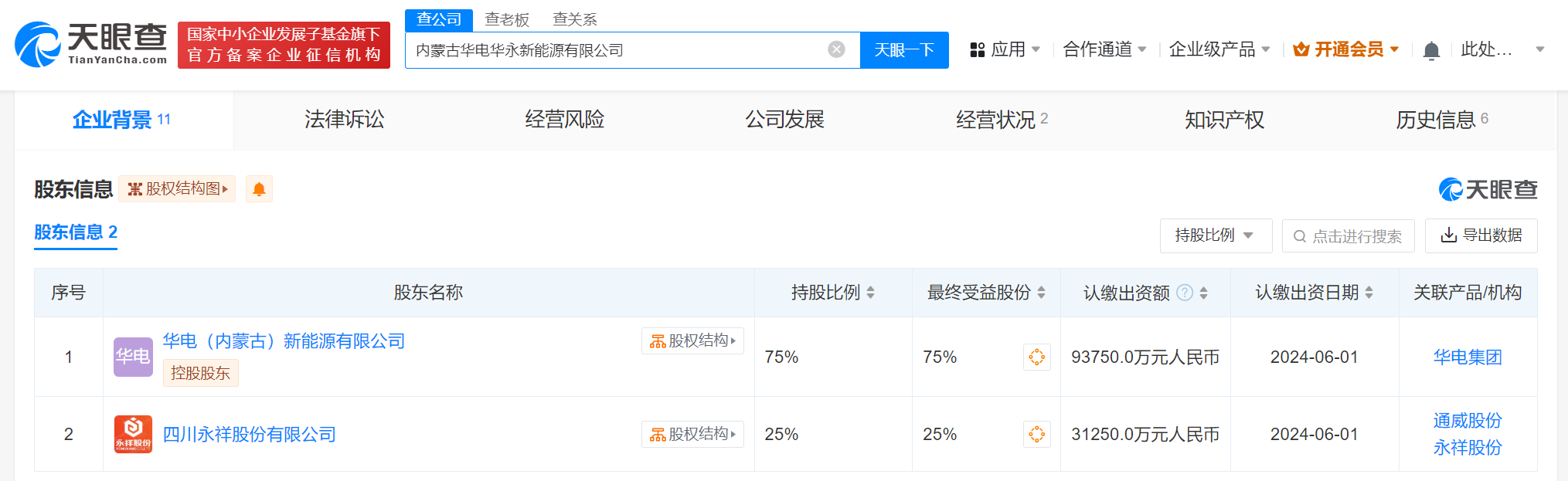
Task: Click the help icon beside 认缴出资额
Action: pyautogui.click(x=1184, y=293)
